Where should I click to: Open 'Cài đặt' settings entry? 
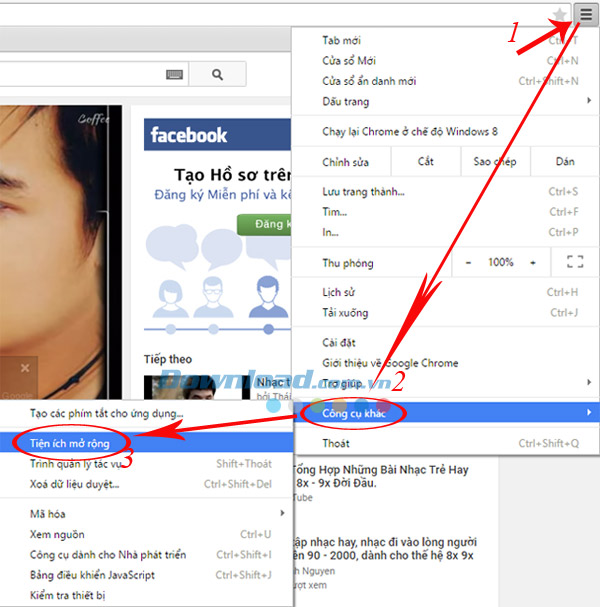coord(445,343)
